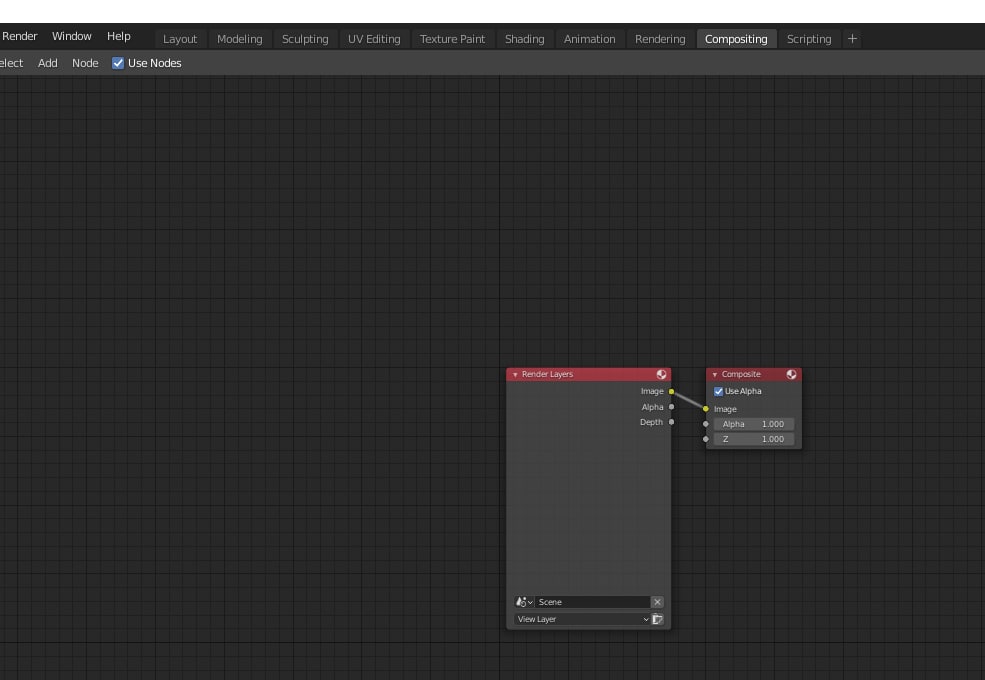
Task: Adjust the Alpha value field
Action: pos(753,424)
